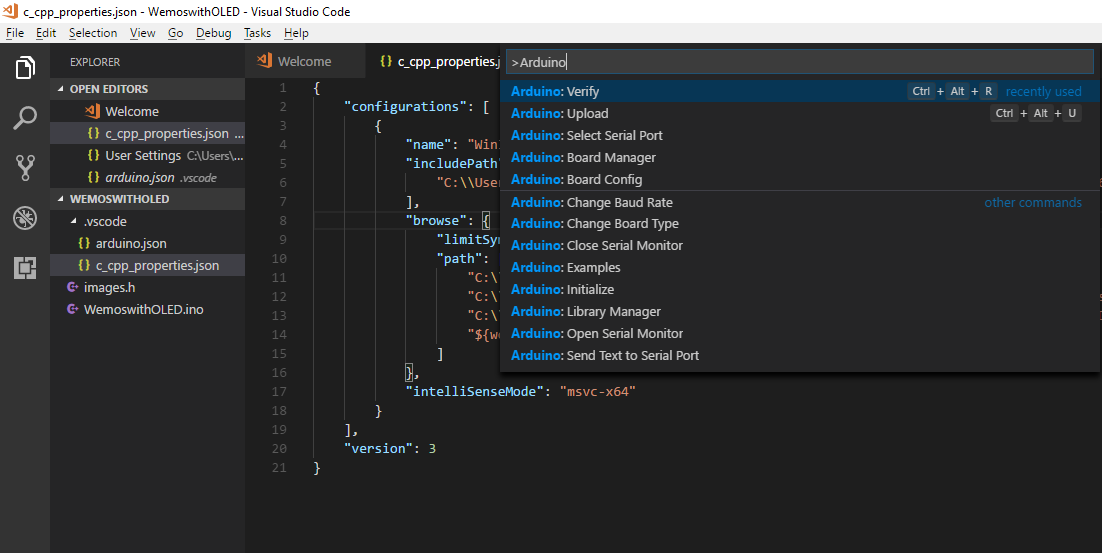Open the View menu
Screen dimensions: 1102x553
point(142,33)
